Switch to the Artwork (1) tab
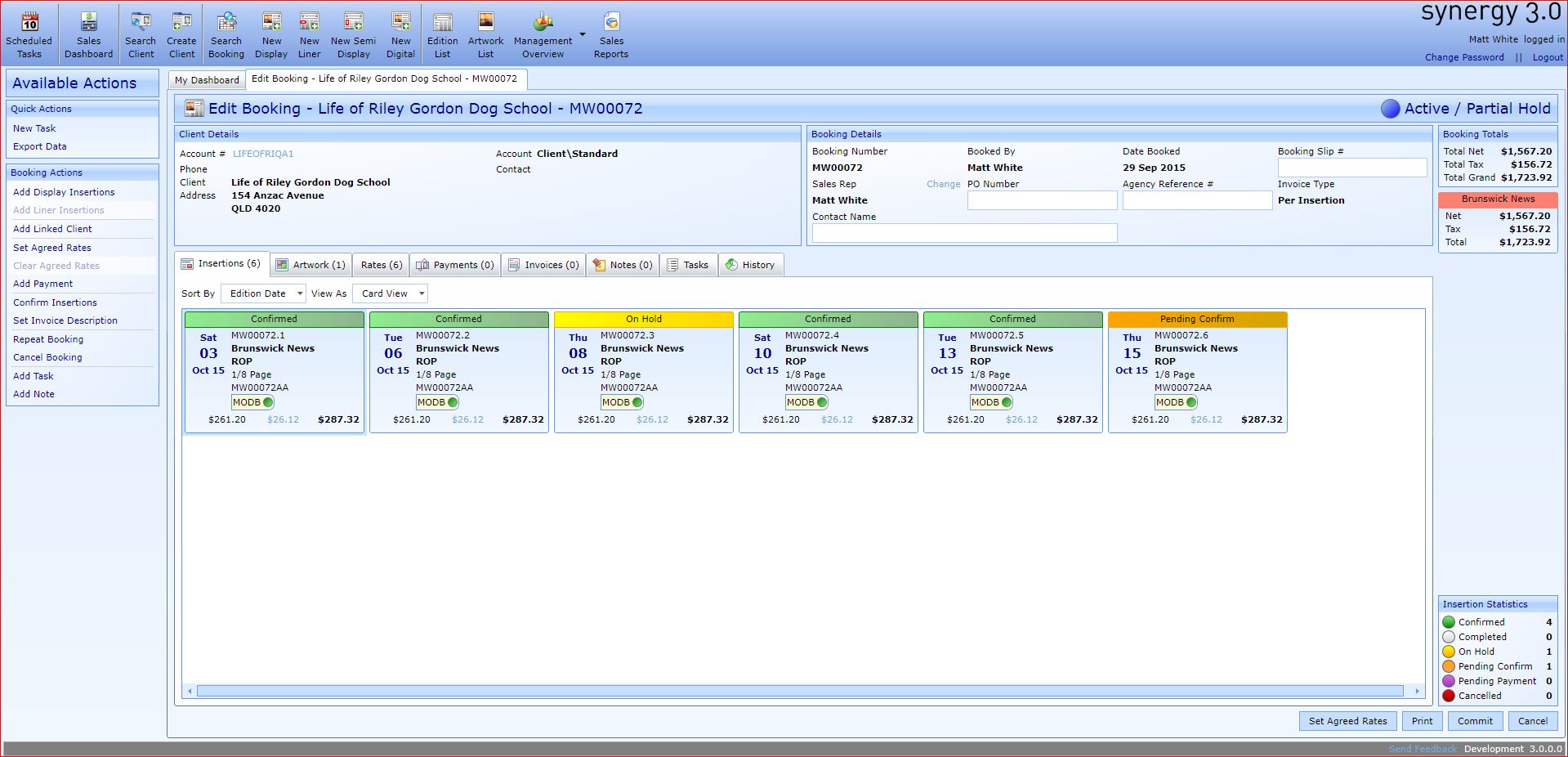Image resolution: width=1568 pixels, height=757 pixels. 310,265
